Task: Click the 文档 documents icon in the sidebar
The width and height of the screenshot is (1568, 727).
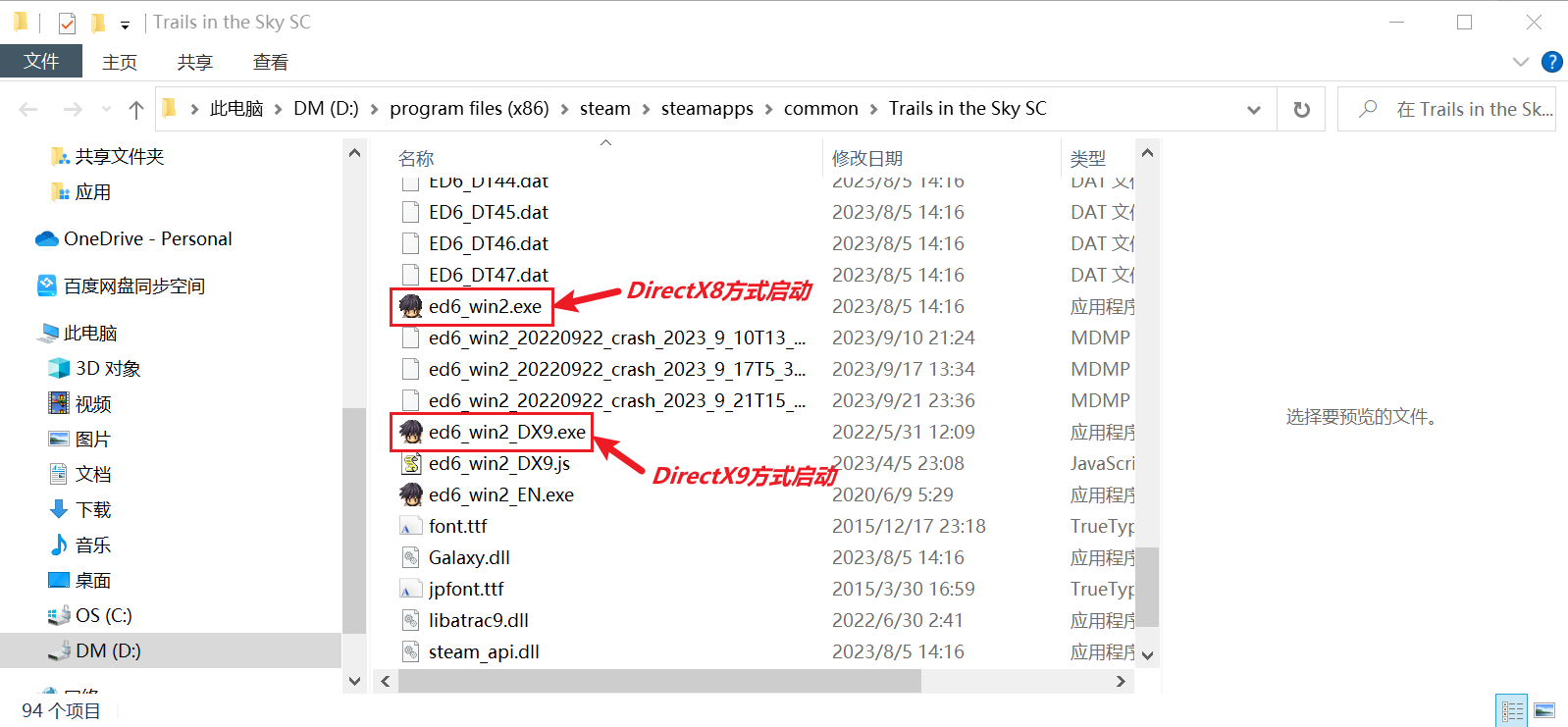Action: tap(59, 474)
